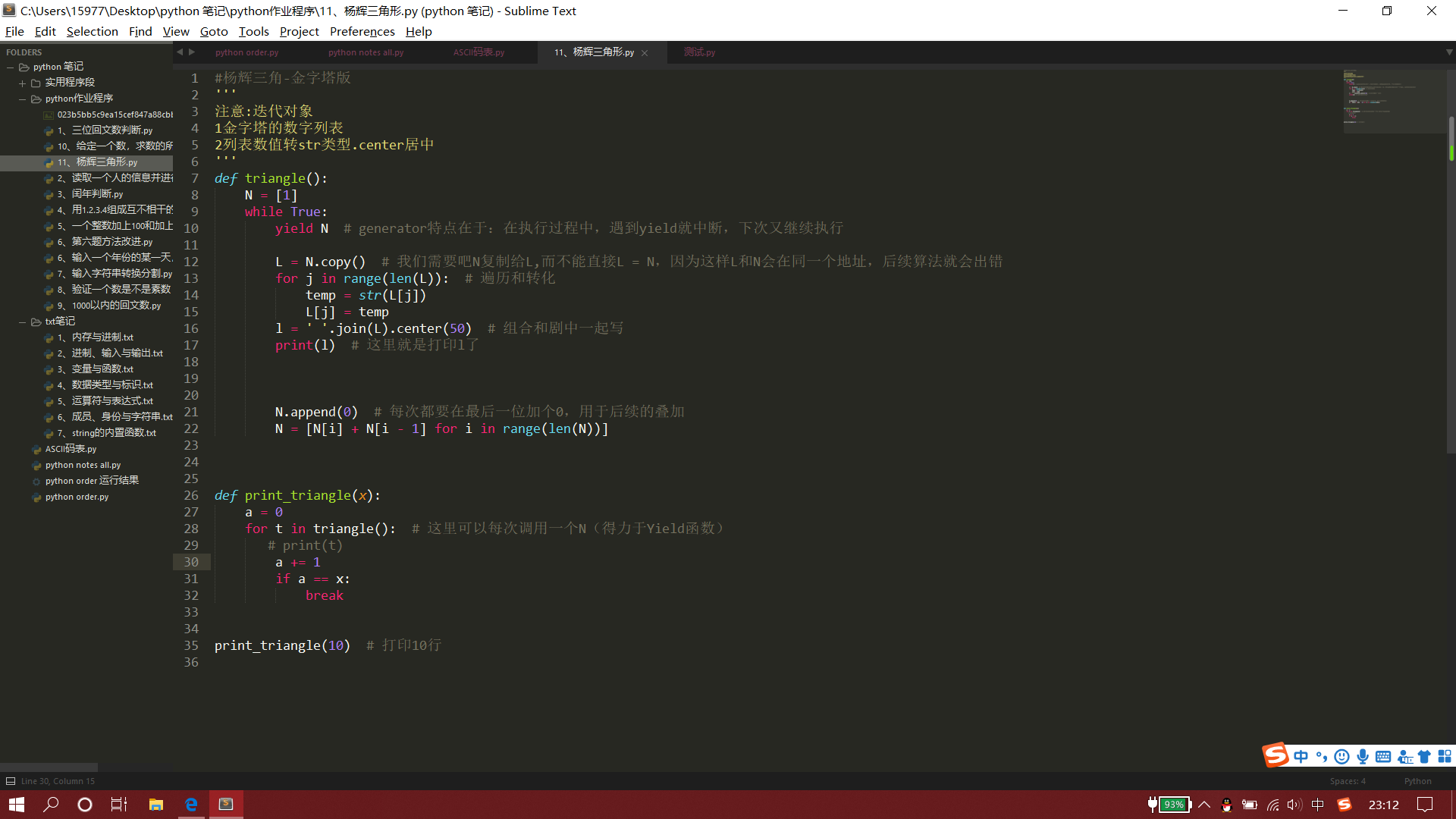Toggle 中/英 language on the Sogou toolbar
Image resolution: width=1456 pixels, height=819 pixels.
(x=1301, y=756)
